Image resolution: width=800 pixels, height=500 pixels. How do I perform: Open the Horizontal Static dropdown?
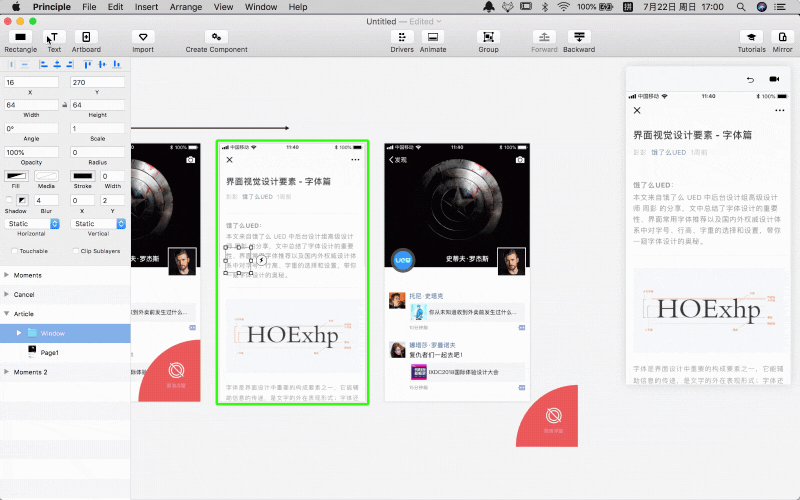pos(32,224)
